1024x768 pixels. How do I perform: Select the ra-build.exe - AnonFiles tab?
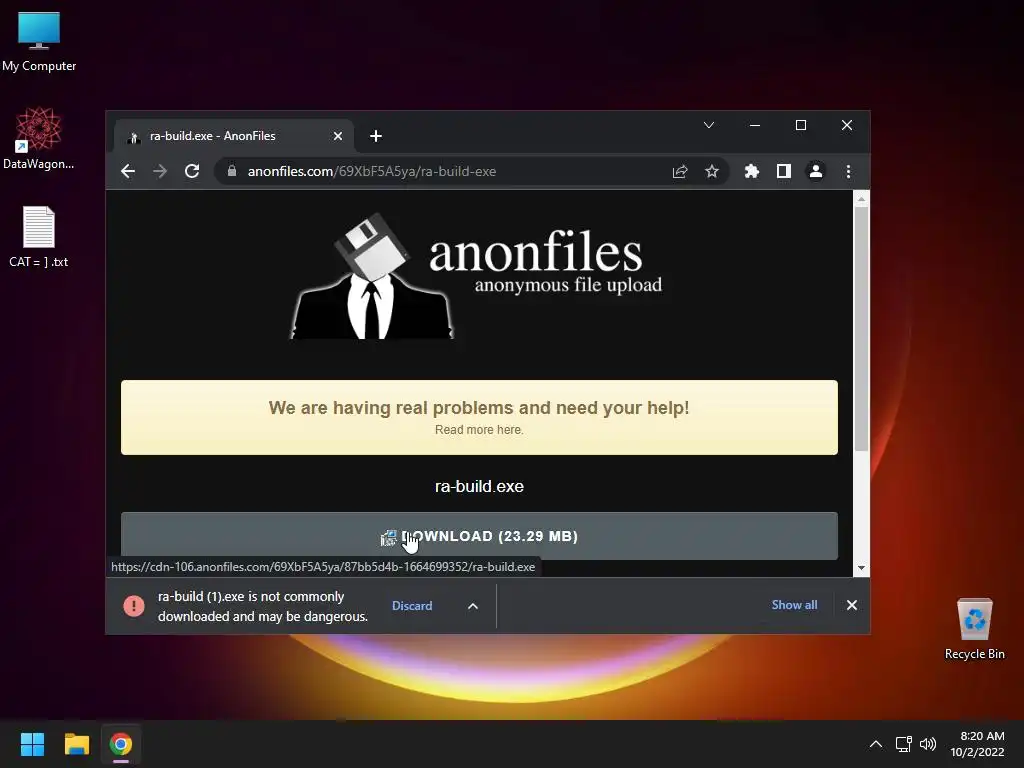pyautogui.click(x=234, y=136)
